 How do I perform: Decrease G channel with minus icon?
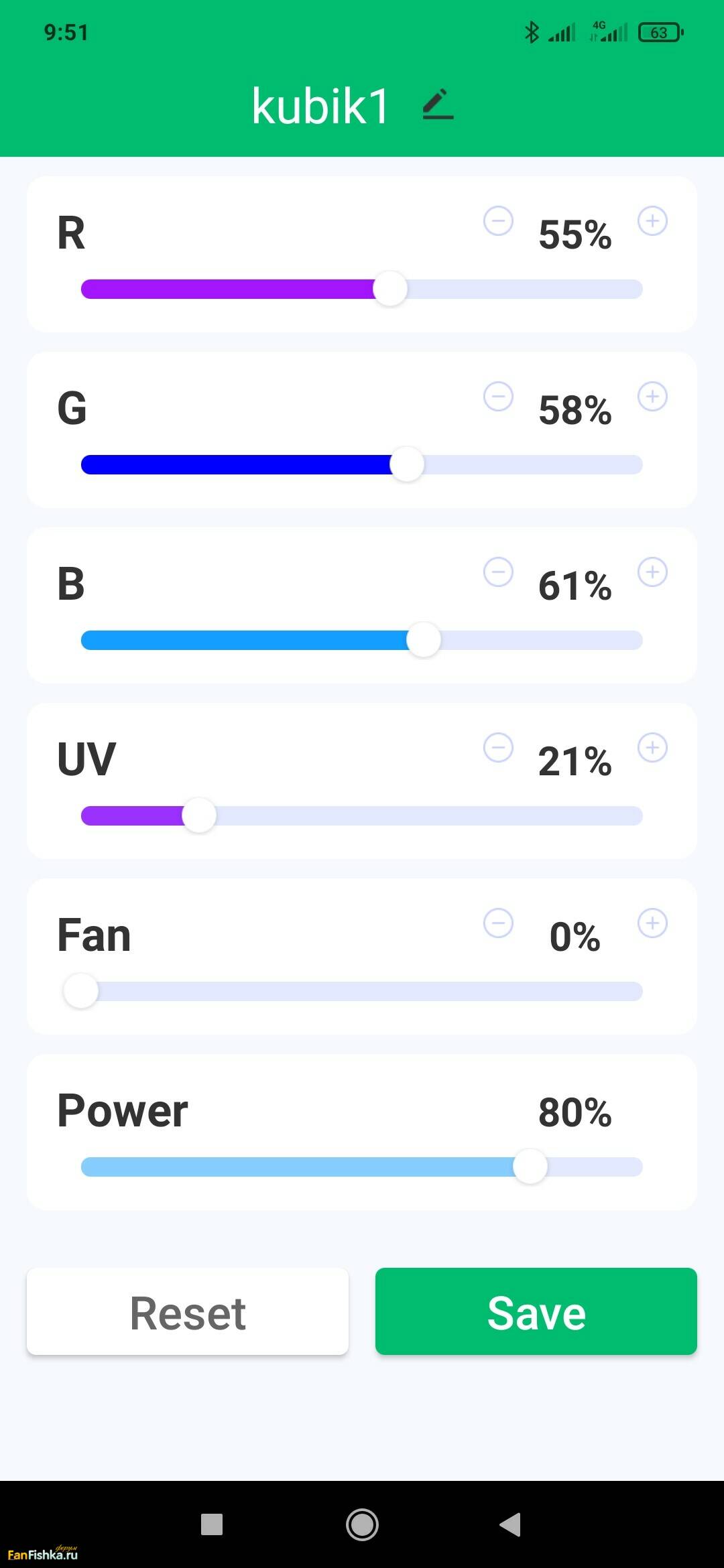(498, 397)
